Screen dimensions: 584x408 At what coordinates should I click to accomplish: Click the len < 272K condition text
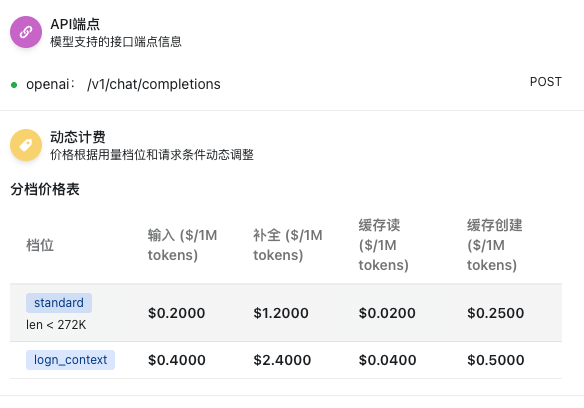tap(56, 325)
